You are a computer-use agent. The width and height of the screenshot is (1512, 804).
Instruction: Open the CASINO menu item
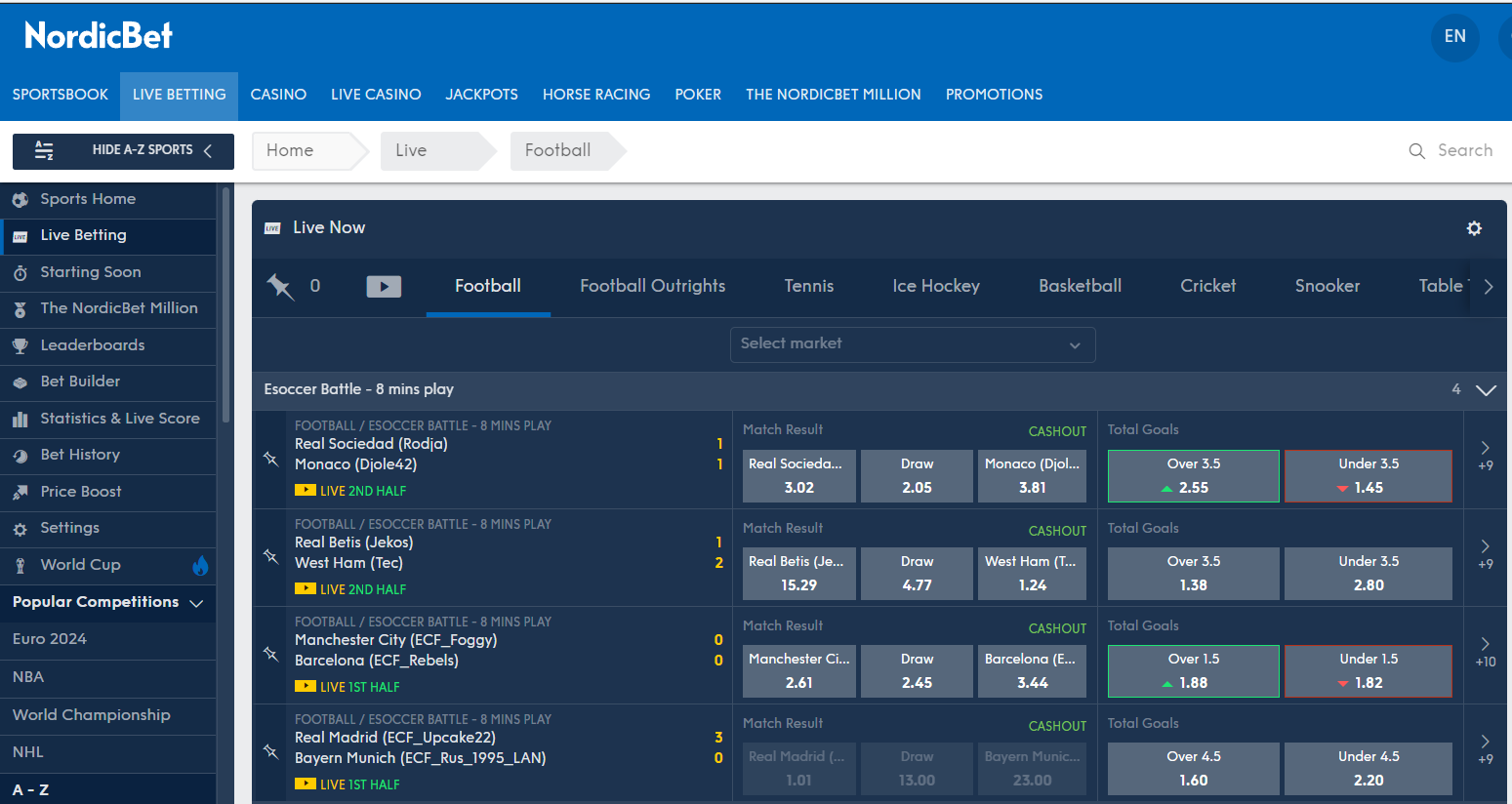[x=278, y=95]
